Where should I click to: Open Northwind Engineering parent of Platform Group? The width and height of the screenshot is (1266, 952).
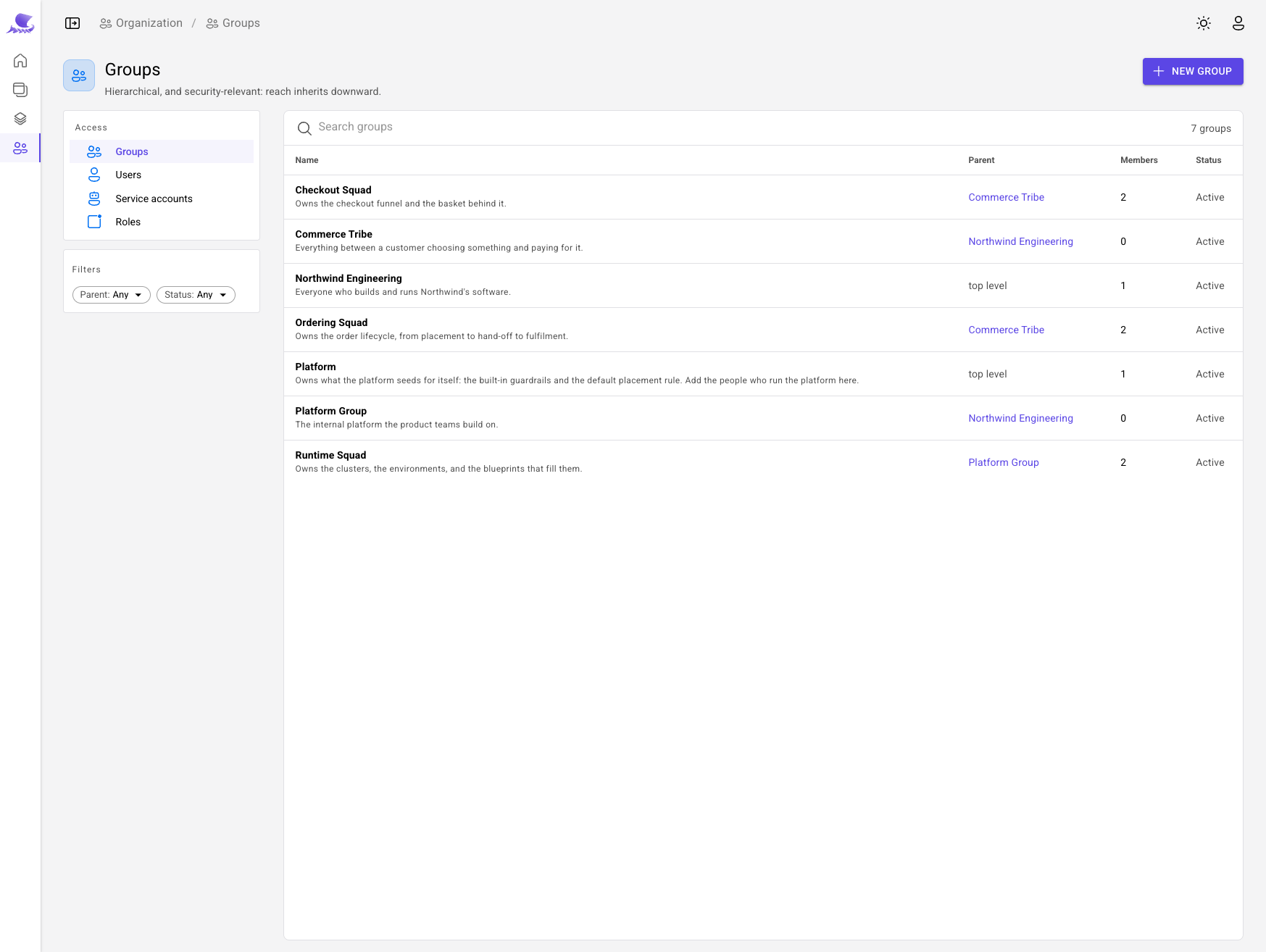pyautogui.click(x=1020, y=418)
